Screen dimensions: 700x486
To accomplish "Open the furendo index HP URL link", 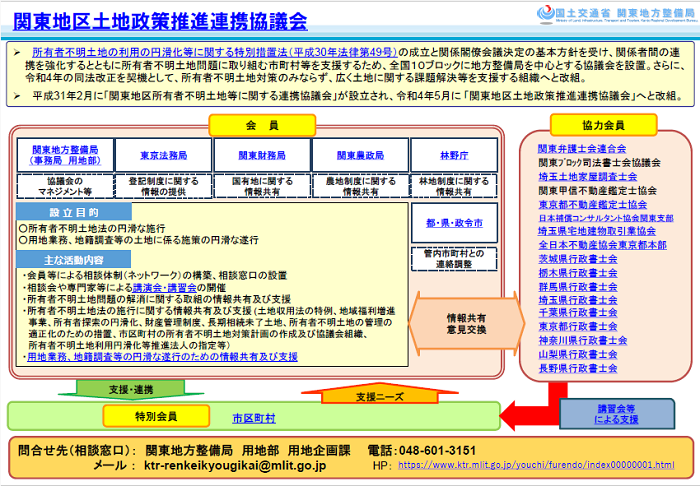I will coord(536,465).
